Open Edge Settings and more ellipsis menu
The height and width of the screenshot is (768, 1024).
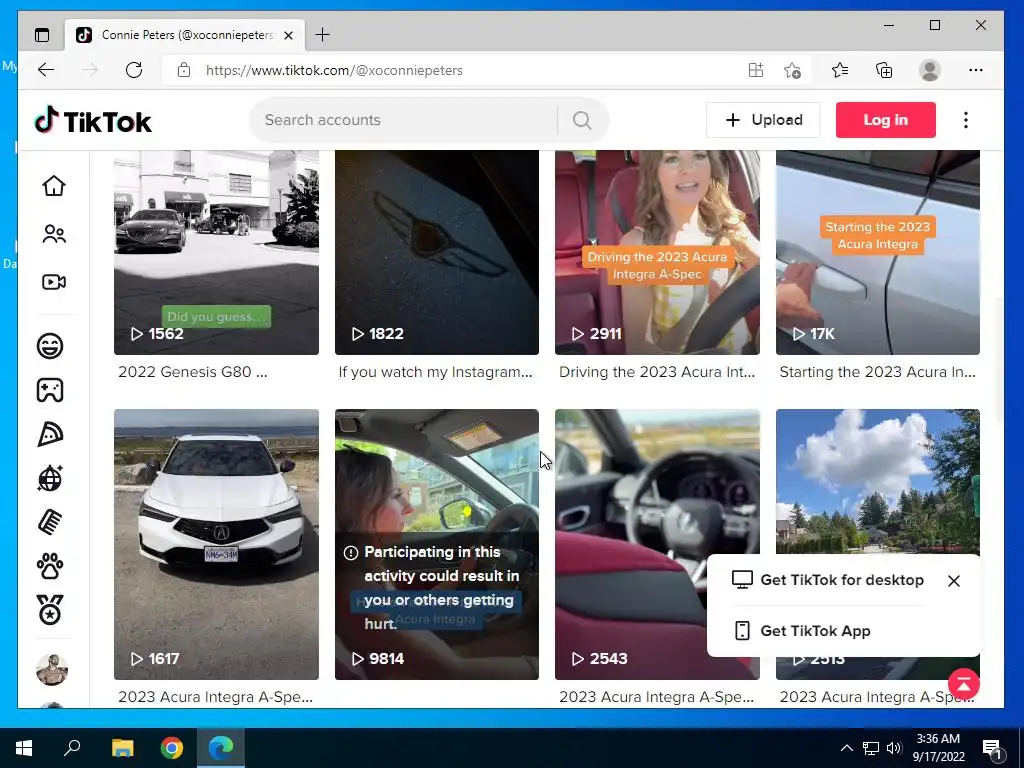[976, 70]
